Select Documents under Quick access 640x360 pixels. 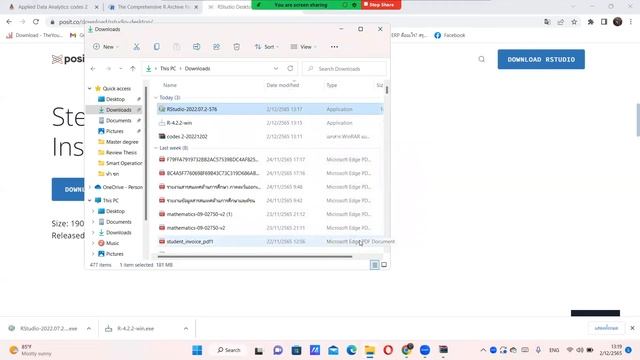click(x=119, y=120)
